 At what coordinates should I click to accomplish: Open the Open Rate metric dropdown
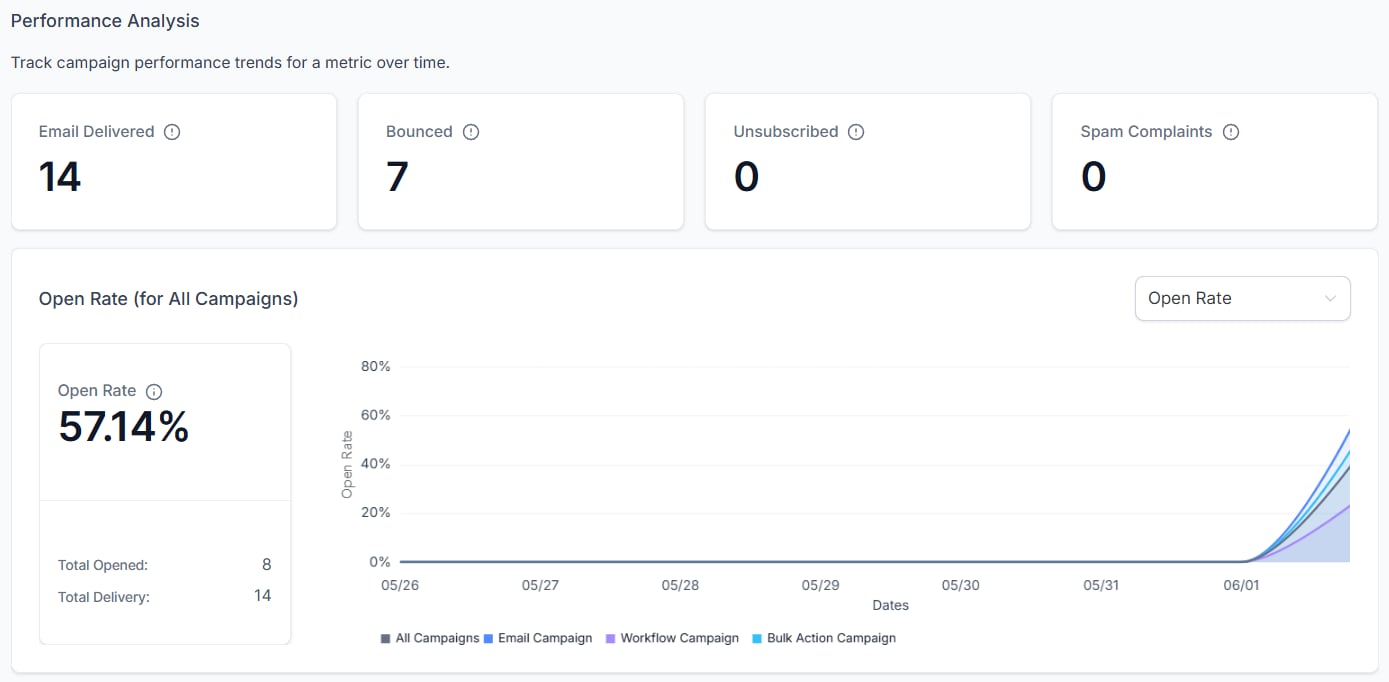[1242, 298]
